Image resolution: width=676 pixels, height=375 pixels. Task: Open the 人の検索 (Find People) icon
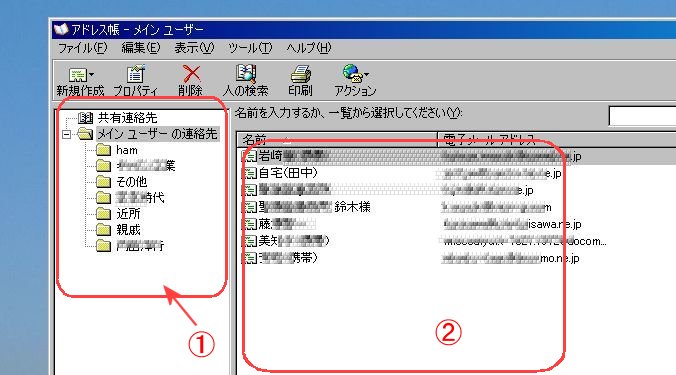tap(246, 74)
